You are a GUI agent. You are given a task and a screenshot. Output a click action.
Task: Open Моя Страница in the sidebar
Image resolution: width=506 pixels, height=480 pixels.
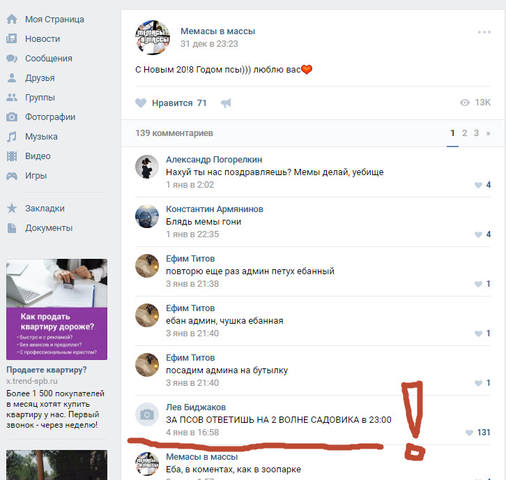[55, 19]
